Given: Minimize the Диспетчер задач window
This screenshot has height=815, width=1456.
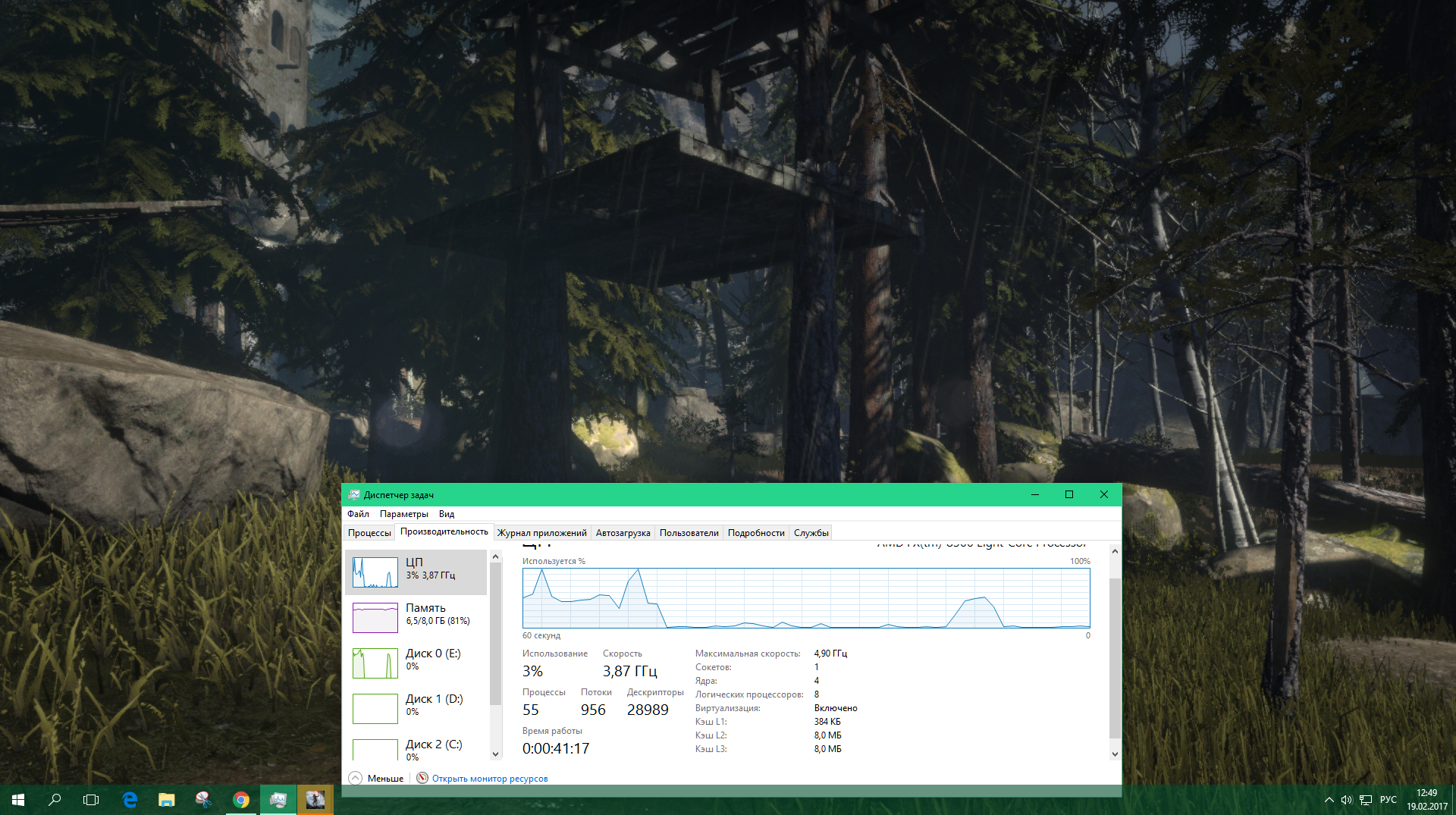Looking at the screenshot, I should click(1034, 495).
